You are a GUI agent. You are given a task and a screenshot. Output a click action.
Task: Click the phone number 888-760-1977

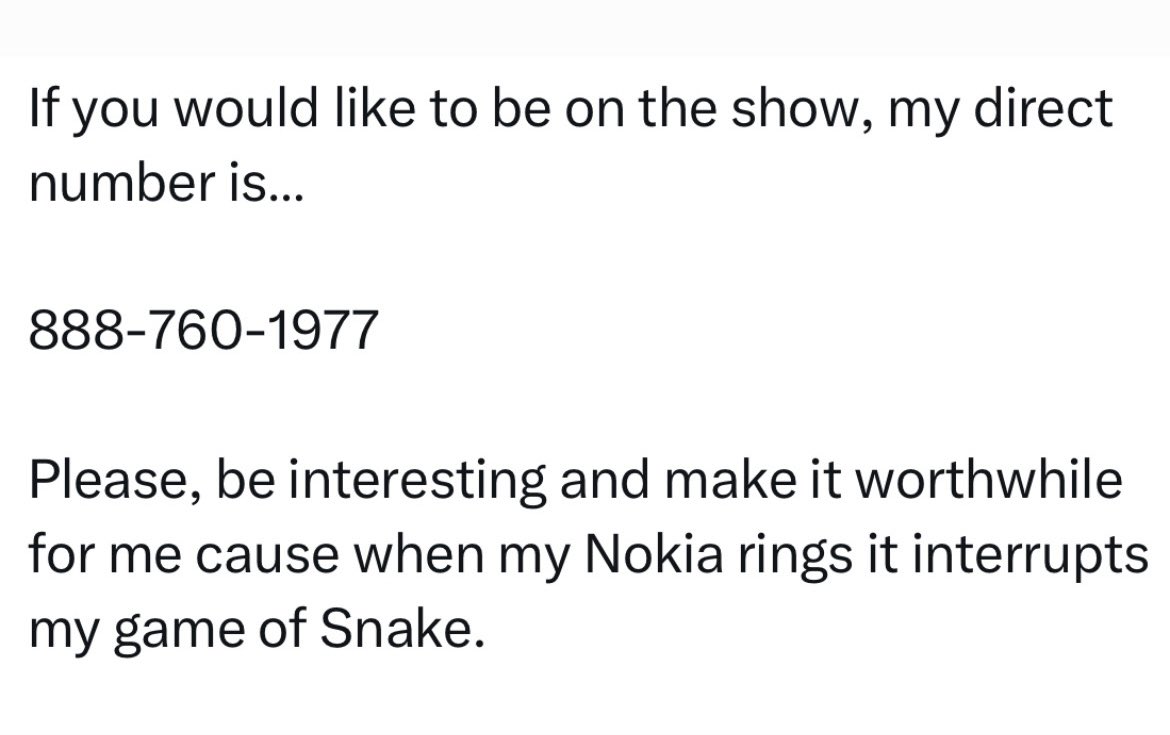click(x=204, y=330)
